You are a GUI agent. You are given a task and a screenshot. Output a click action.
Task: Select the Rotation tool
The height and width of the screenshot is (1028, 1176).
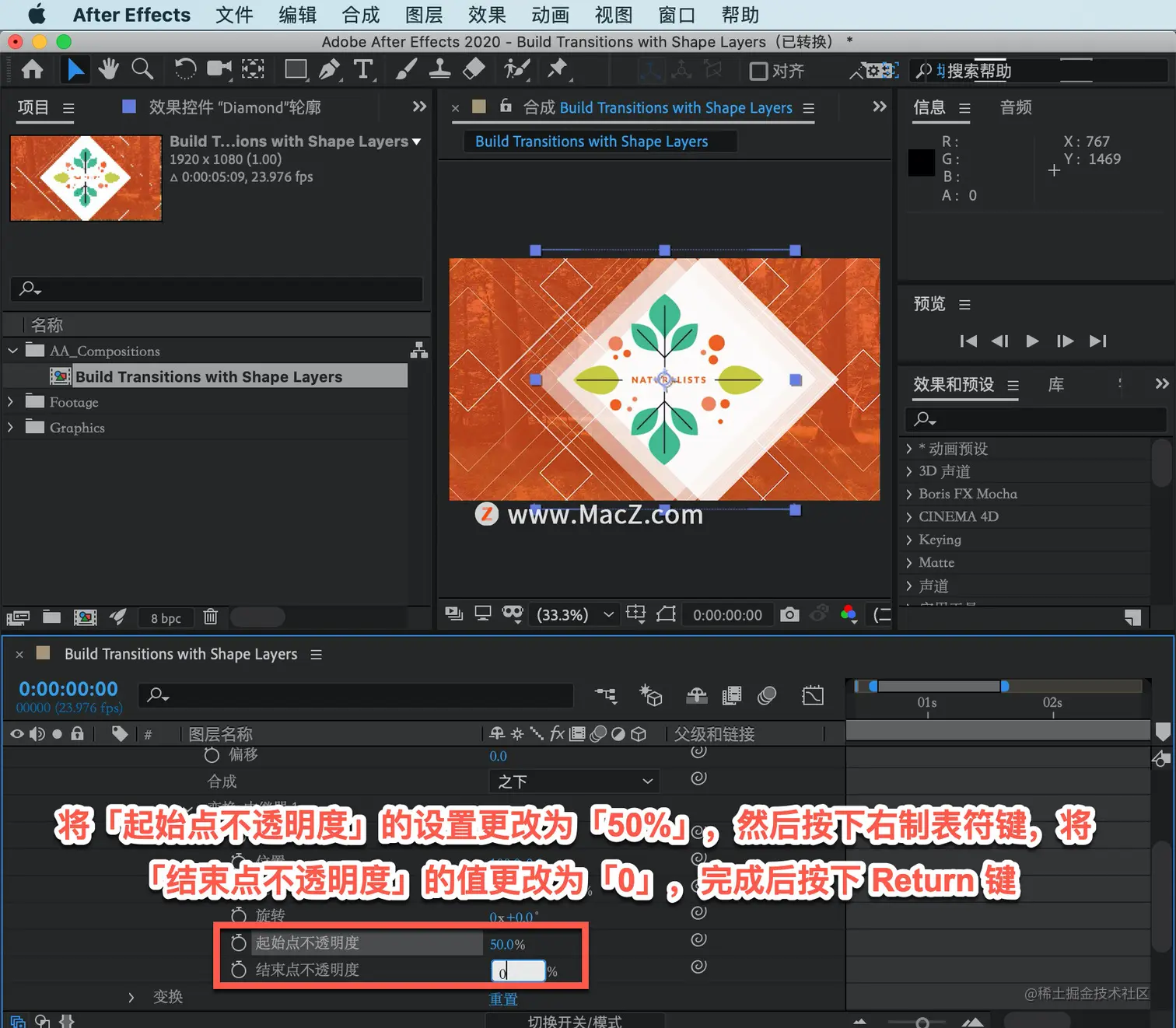tap(185, 69)
